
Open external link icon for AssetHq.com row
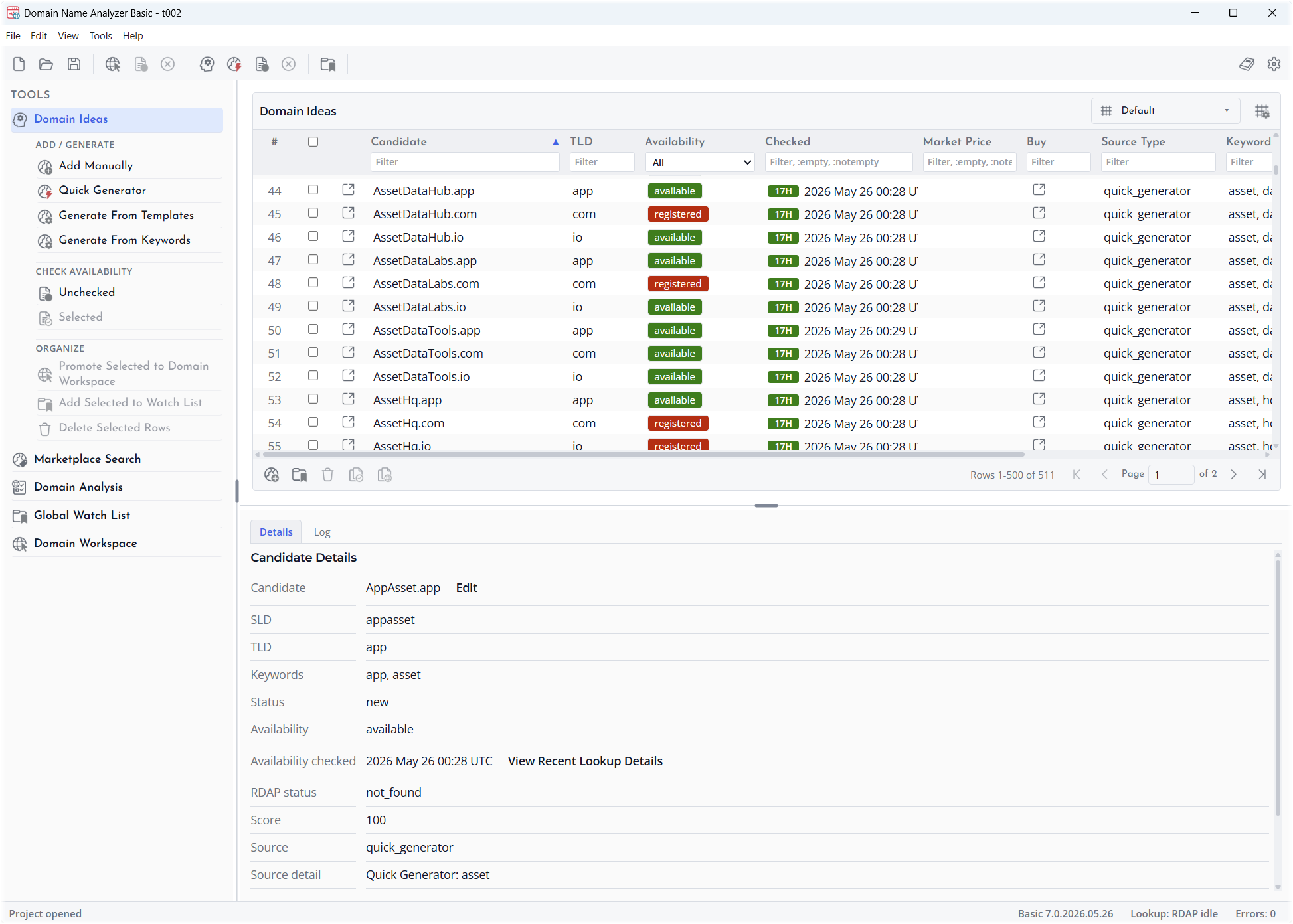[349, 422]
